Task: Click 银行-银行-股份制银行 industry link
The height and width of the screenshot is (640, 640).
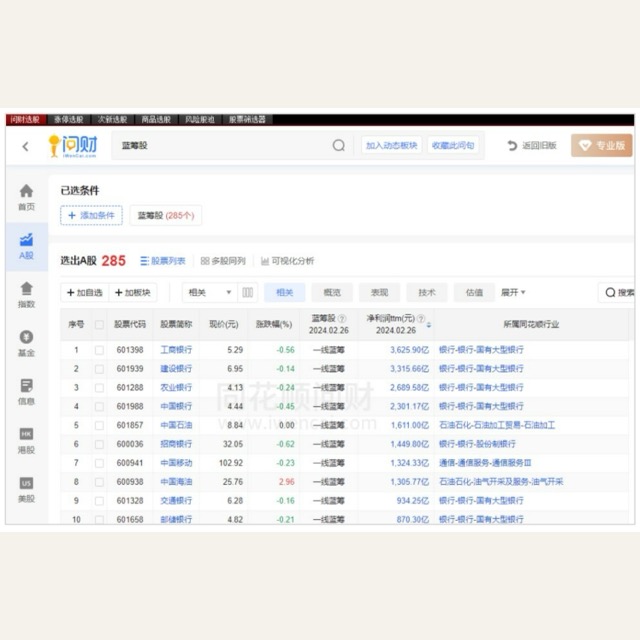Action: 477,444
